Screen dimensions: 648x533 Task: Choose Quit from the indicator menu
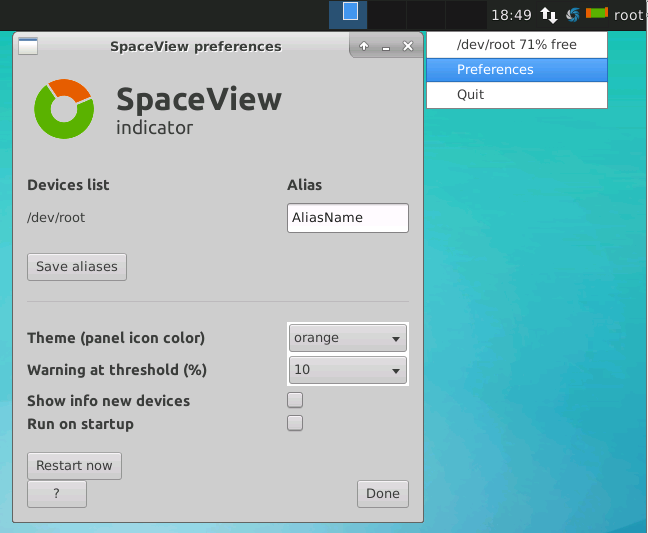coord(517,95)
